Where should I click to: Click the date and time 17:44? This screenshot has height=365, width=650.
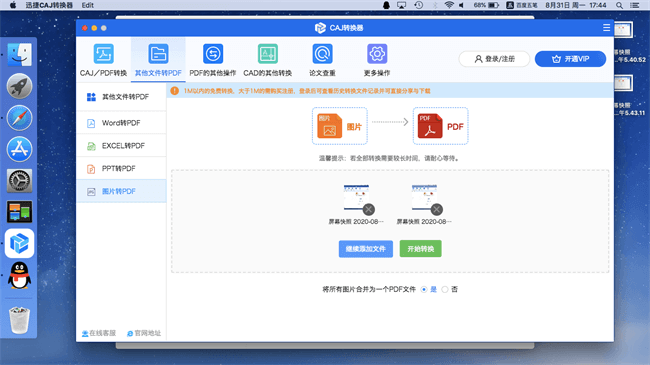click(x=576, y=5)
